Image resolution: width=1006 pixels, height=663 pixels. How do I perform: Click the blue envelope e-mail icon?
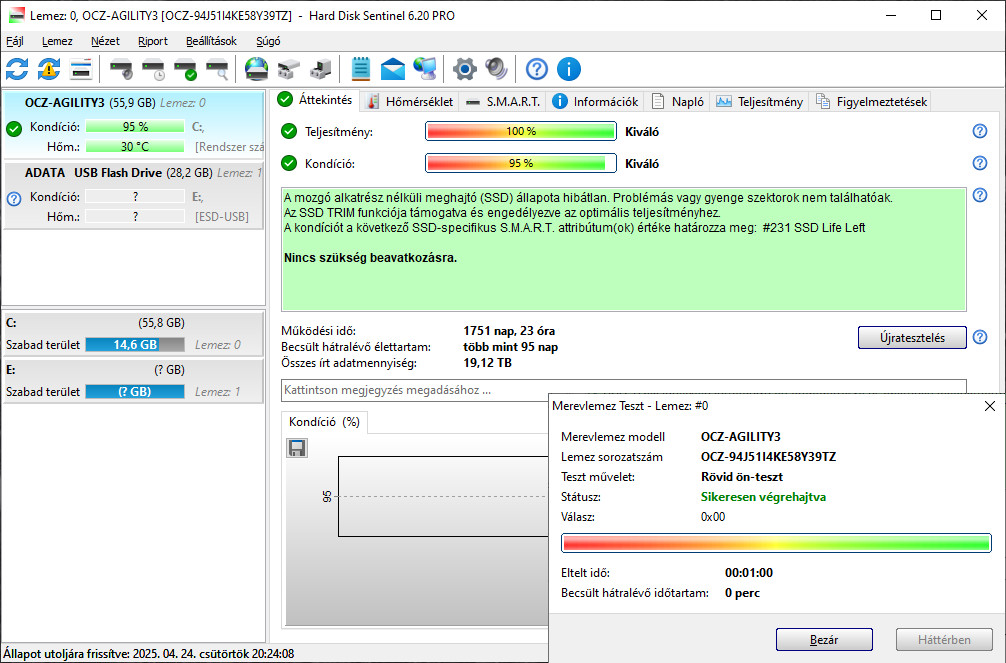tap(393, 69)
